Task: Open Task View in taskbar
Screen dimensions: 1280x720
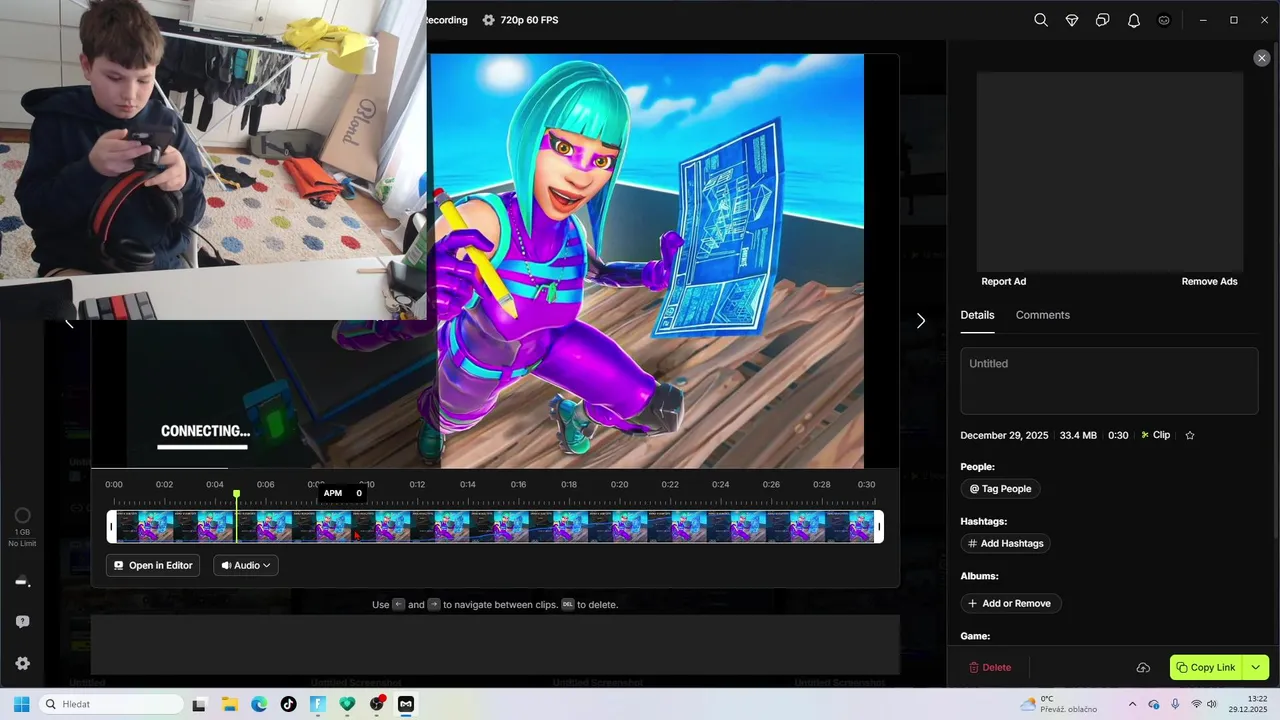Action: click(x=199, y=704)
